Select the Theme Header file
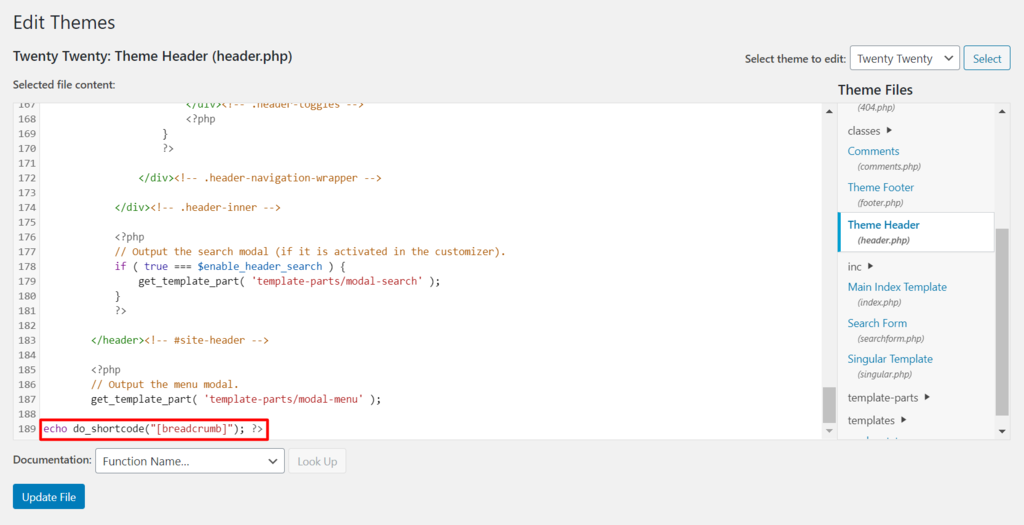The height and width of the screenshot is (525, 1024). click(883, 225)
